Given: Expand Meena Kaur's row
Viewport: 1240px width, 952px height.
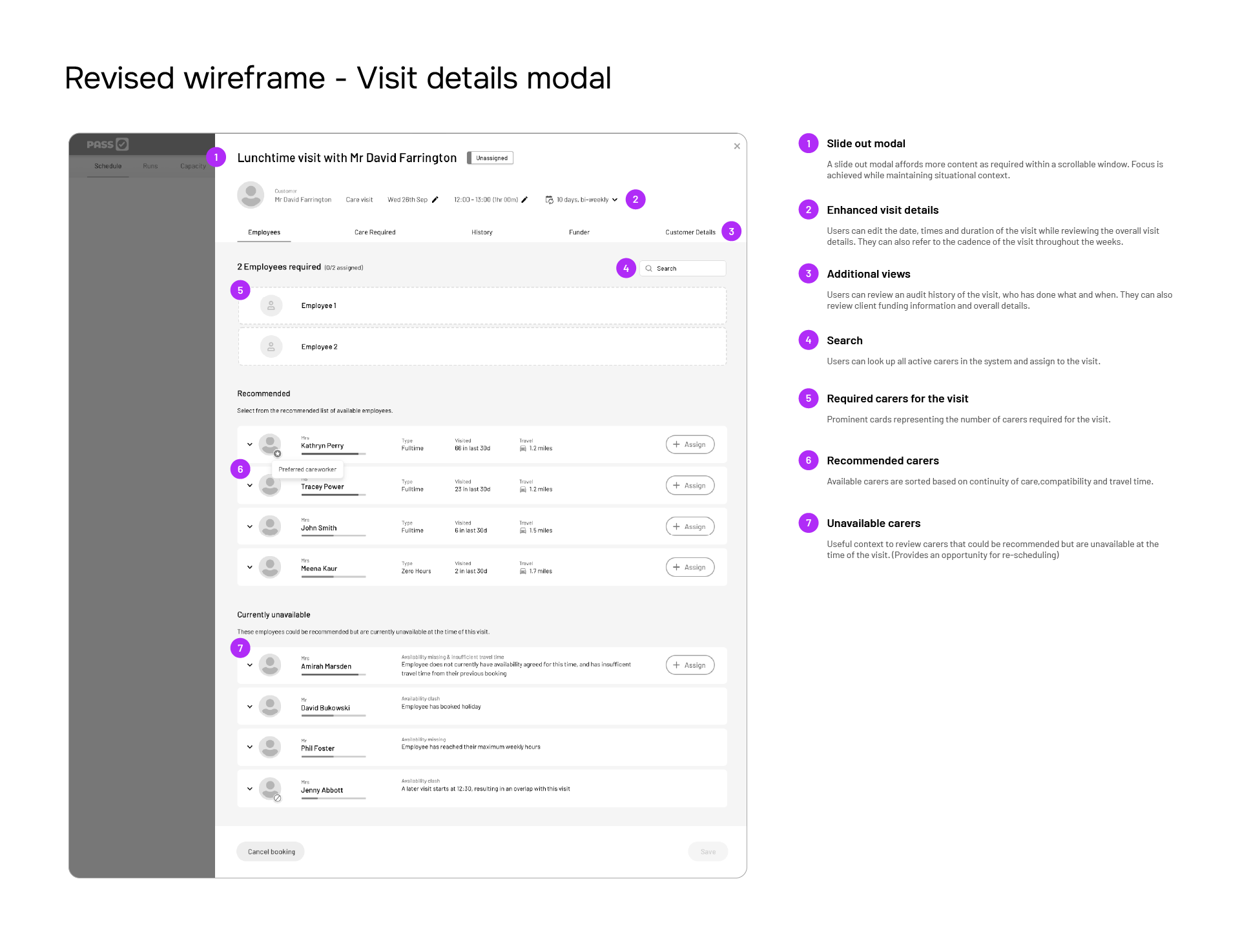Looking at the screenshot, I should click(250, 568).
